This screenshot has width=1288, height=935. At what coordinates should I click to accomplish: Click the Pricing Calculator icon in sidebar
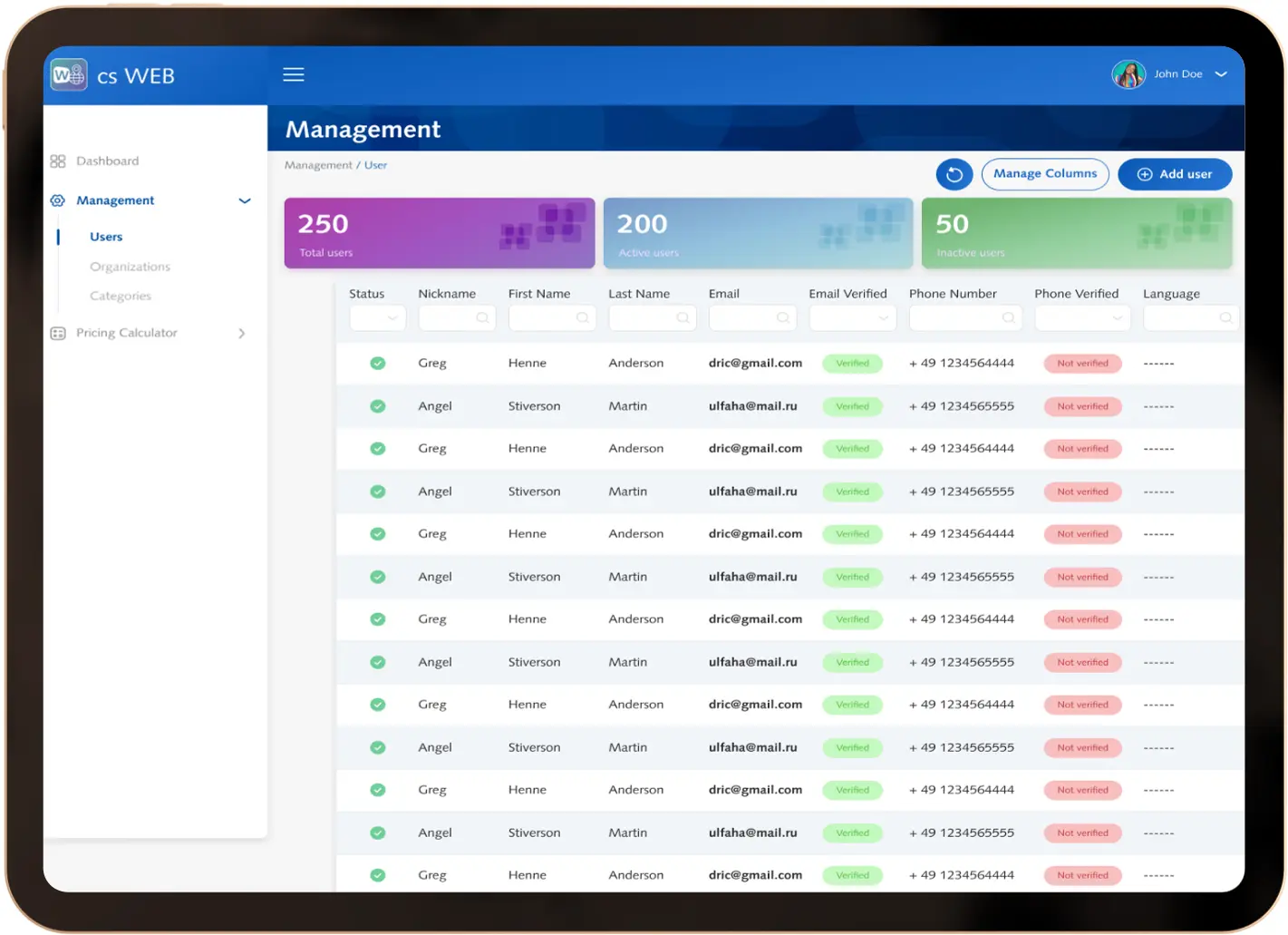tap(58, 334)
